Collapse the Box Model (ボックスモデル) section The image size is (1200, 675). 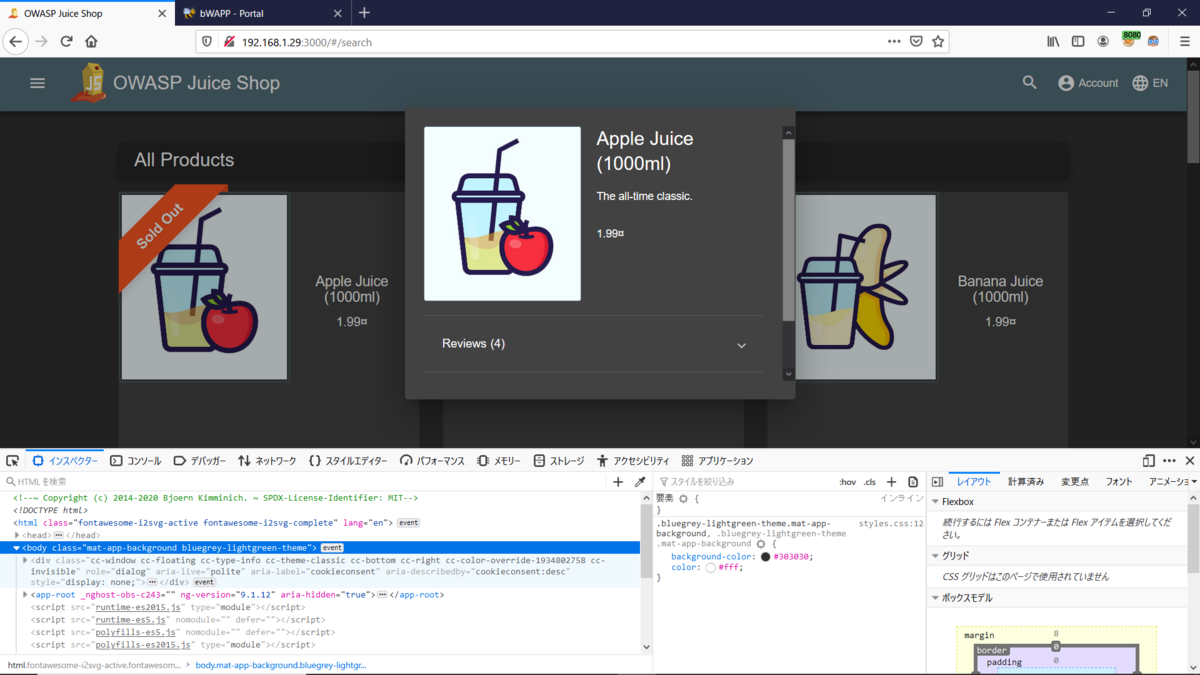click(936, 598)
